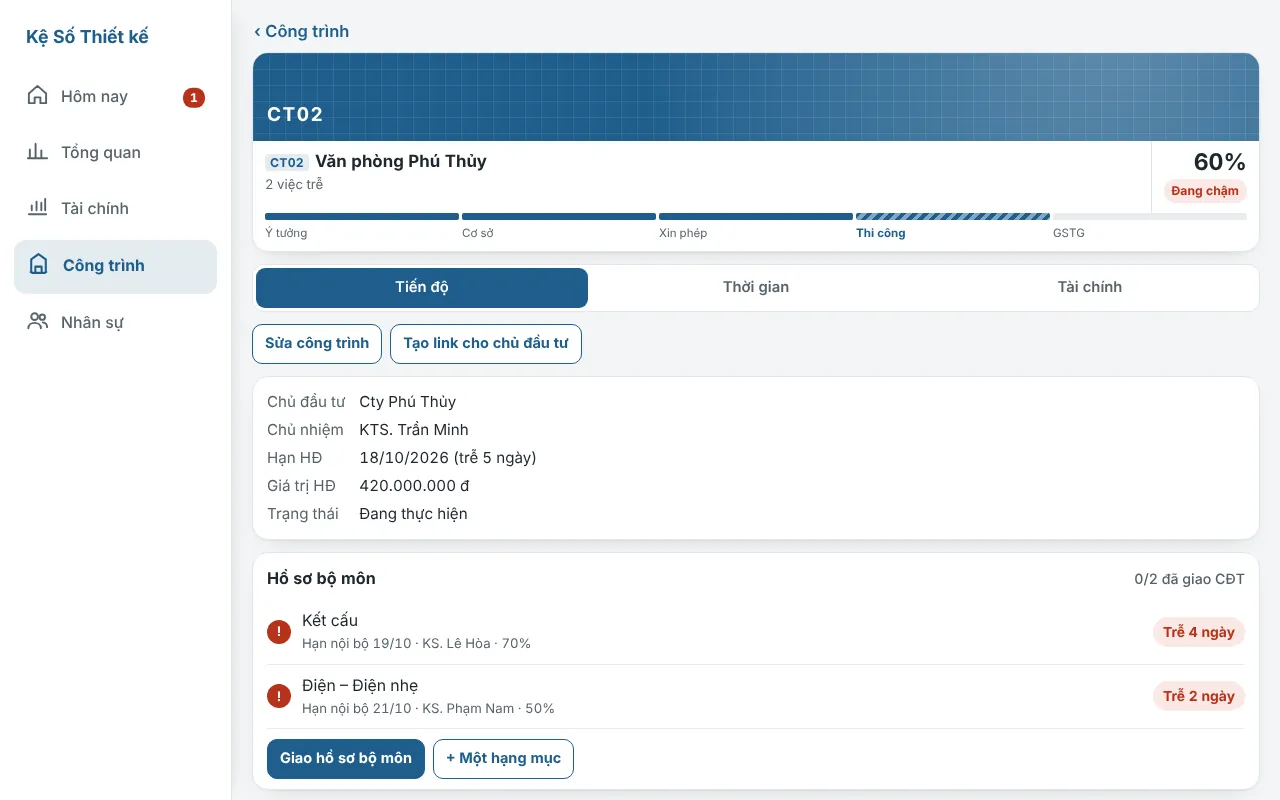Select the Tiến độ tab
Image resolution: width=1280 pixels, height=800 pixels.
tap(422, 288)
